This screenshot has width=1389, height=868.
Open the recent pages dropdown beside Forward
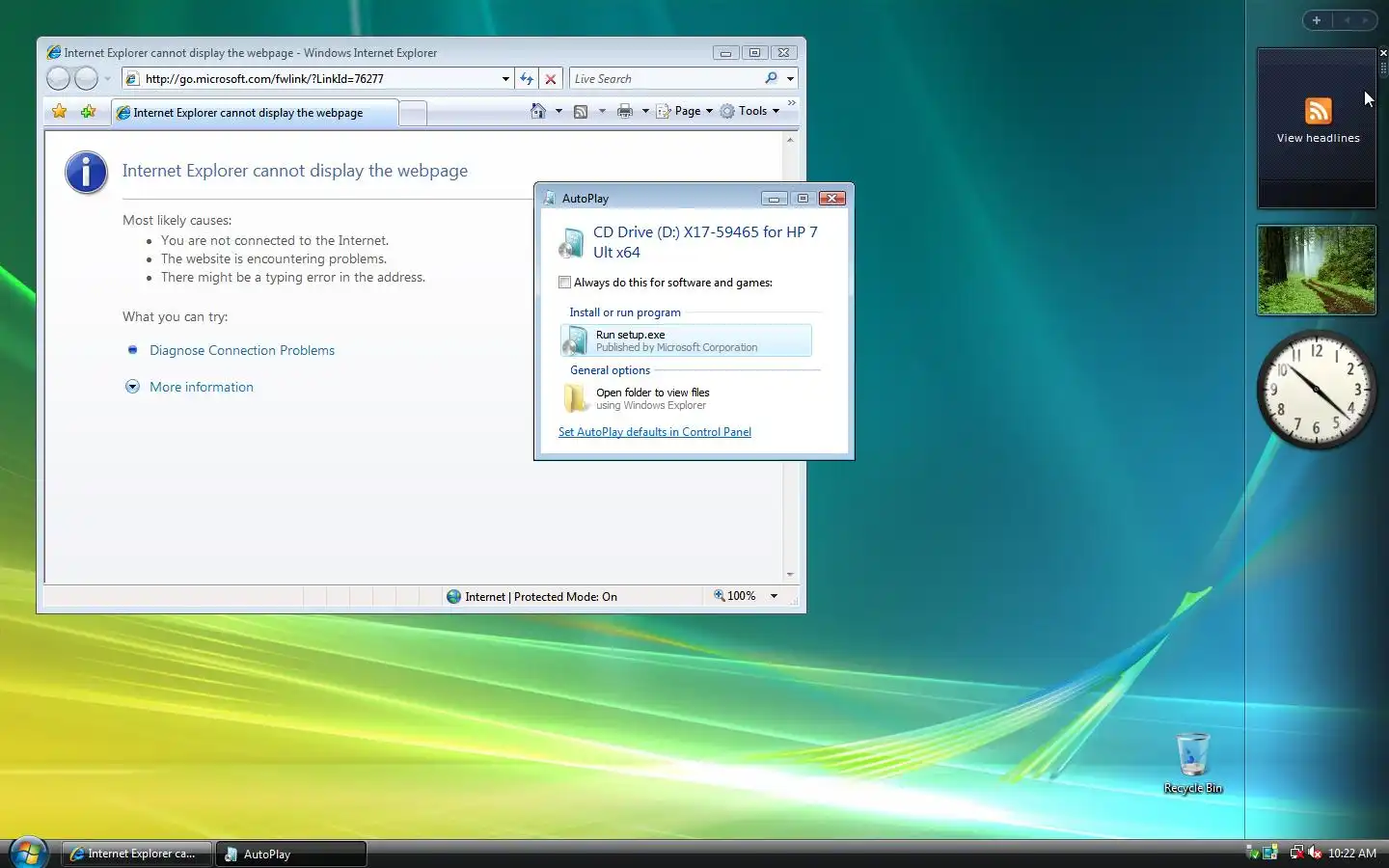click(107, 79)
